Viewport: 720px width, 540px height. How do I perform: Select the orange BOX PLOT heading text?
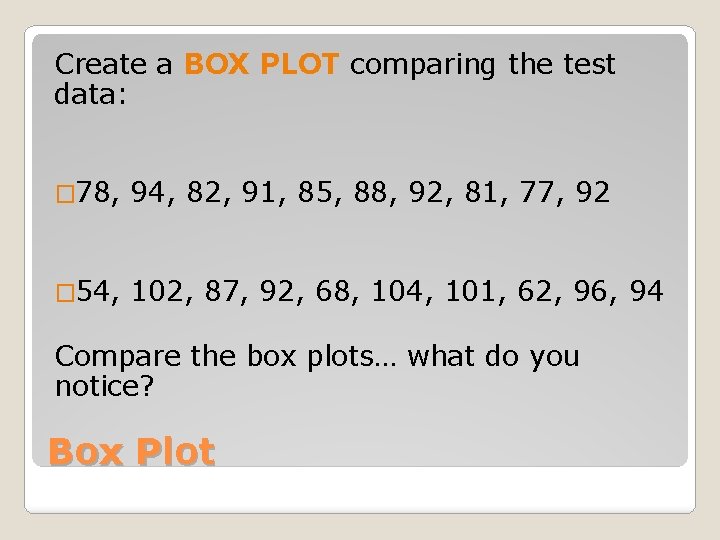pos(261,64)
